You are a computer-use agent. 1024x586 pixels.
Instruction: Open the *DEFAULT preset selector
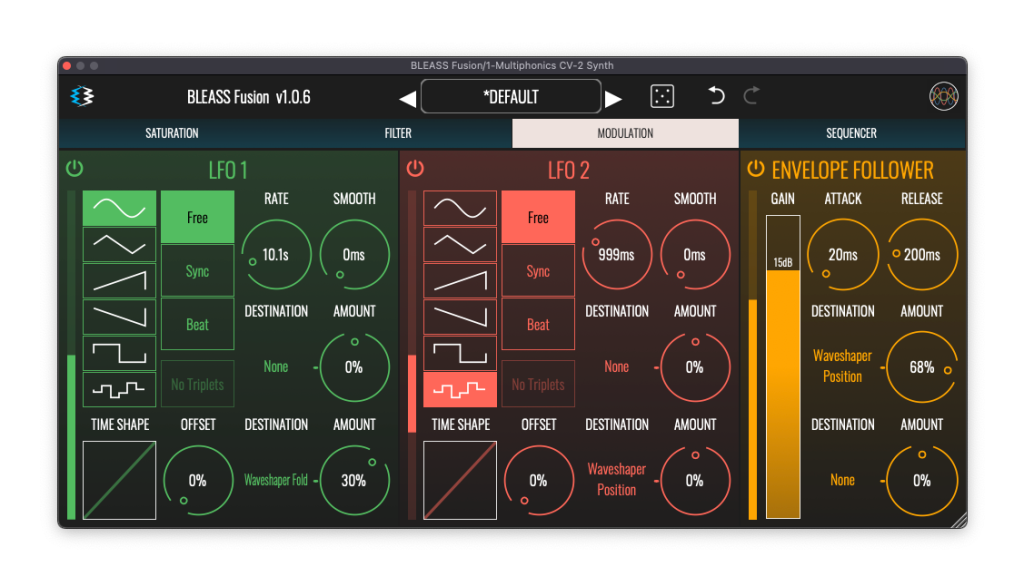click(x=511, y=97)
